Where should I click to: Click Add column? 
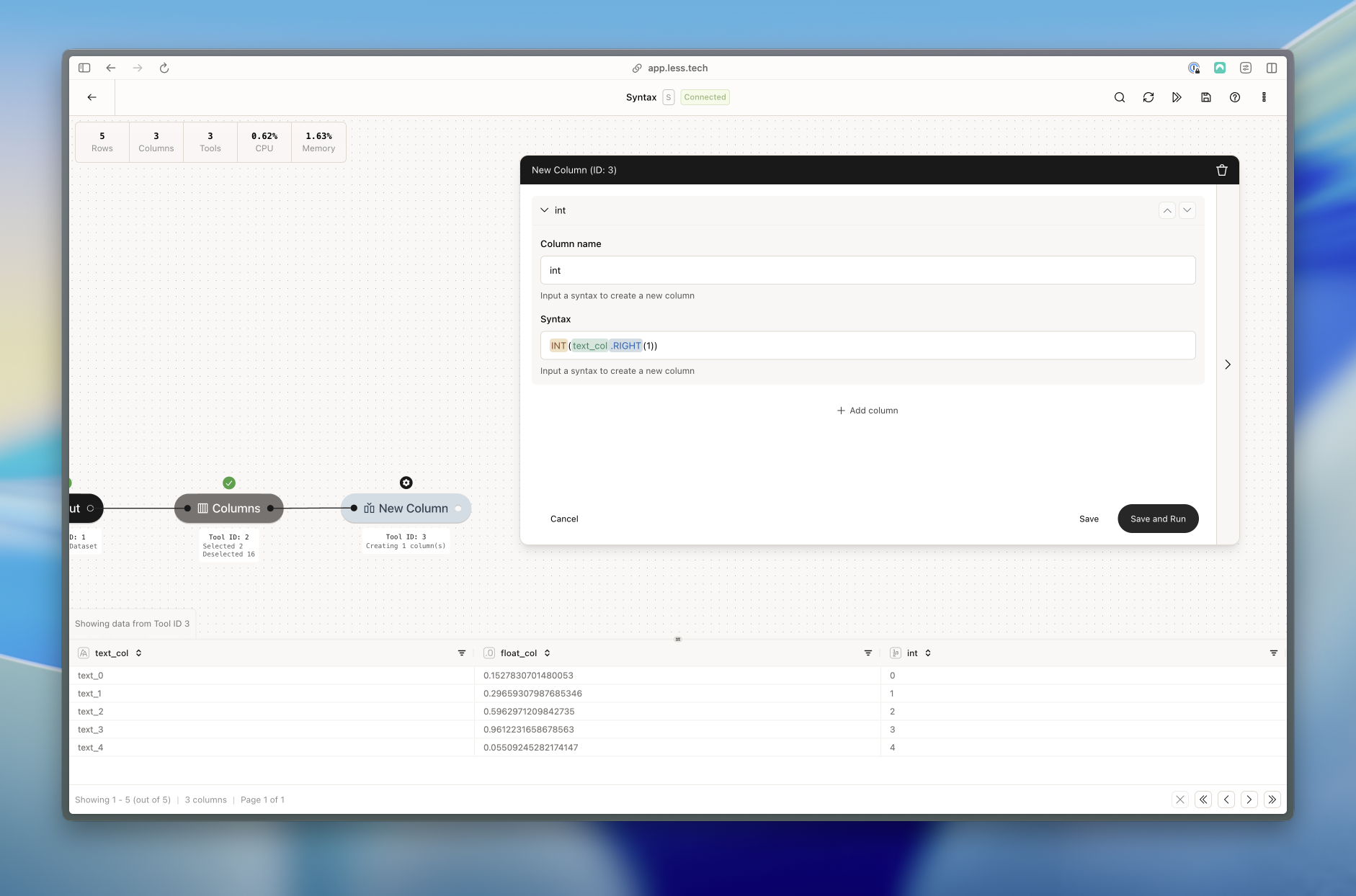pos(867,411)
